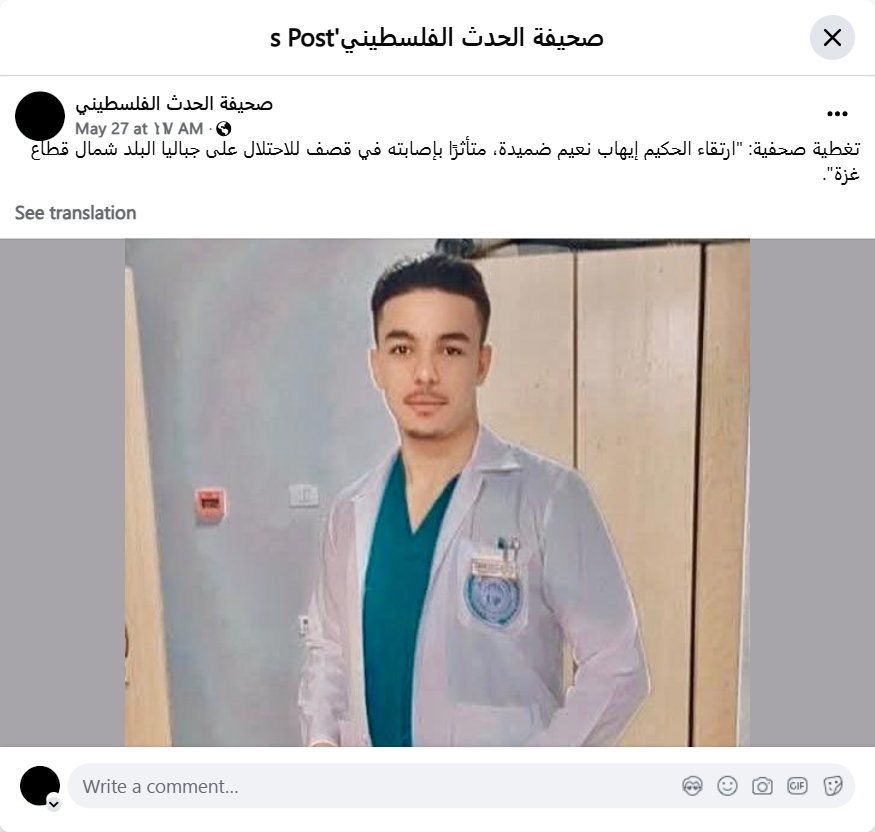Screen dimensions: 875x832
Task: Click the Arabic post caption text
Action: click(x=445, y=162)
